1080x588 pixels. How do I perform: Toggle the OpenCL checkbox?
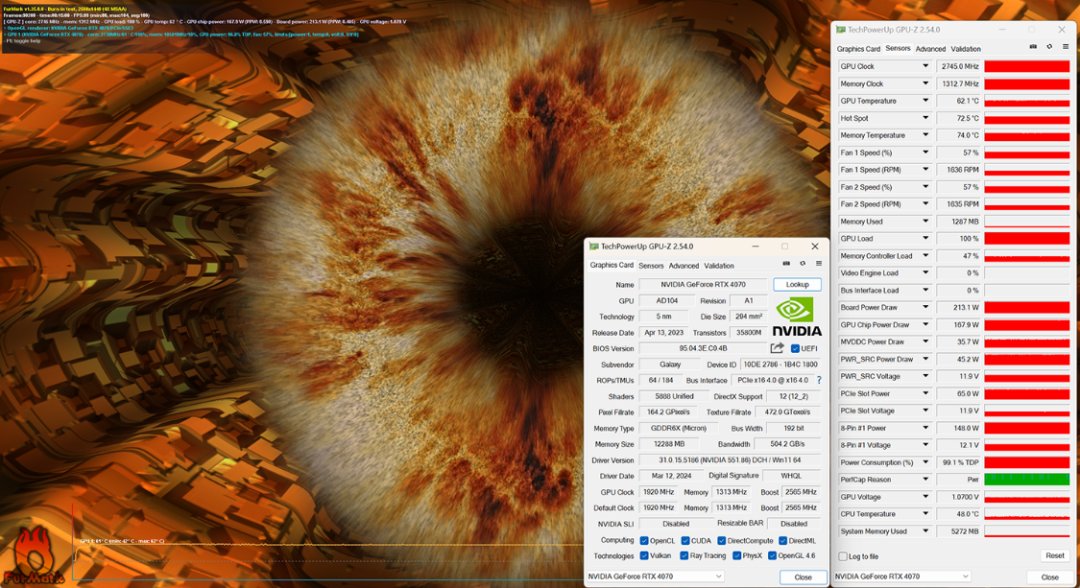tap(644, 540)
